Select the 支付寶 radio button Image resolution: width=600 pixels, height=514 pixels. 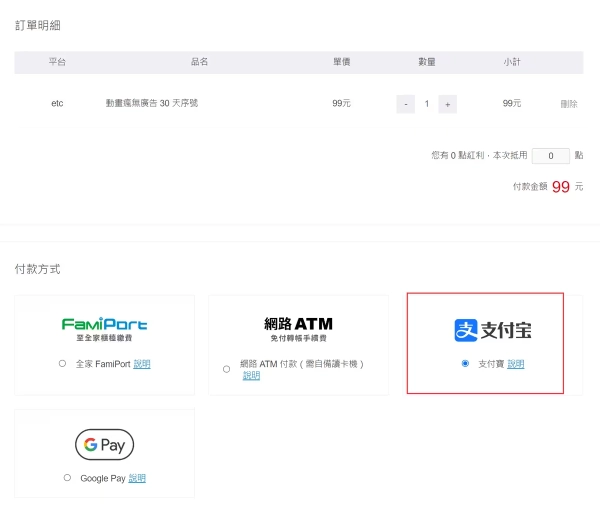click(465, 364)
